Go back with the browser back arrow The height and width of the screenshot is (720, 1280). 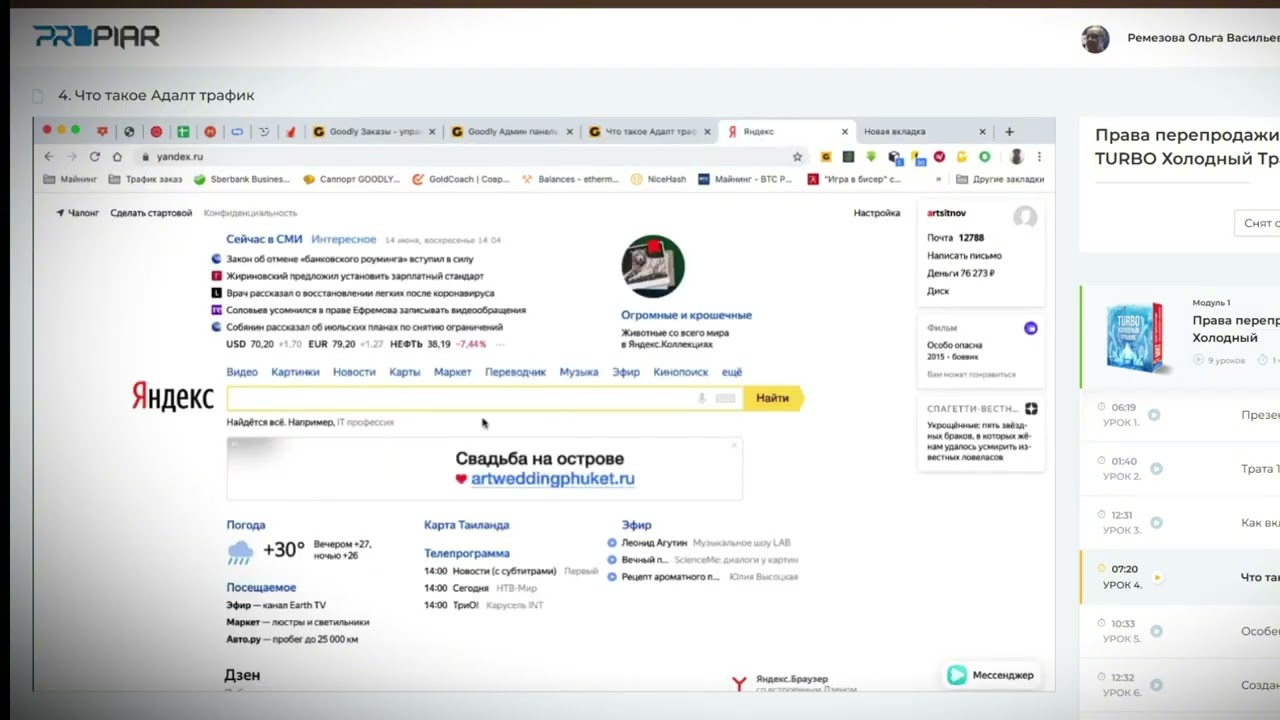[48, 157]
